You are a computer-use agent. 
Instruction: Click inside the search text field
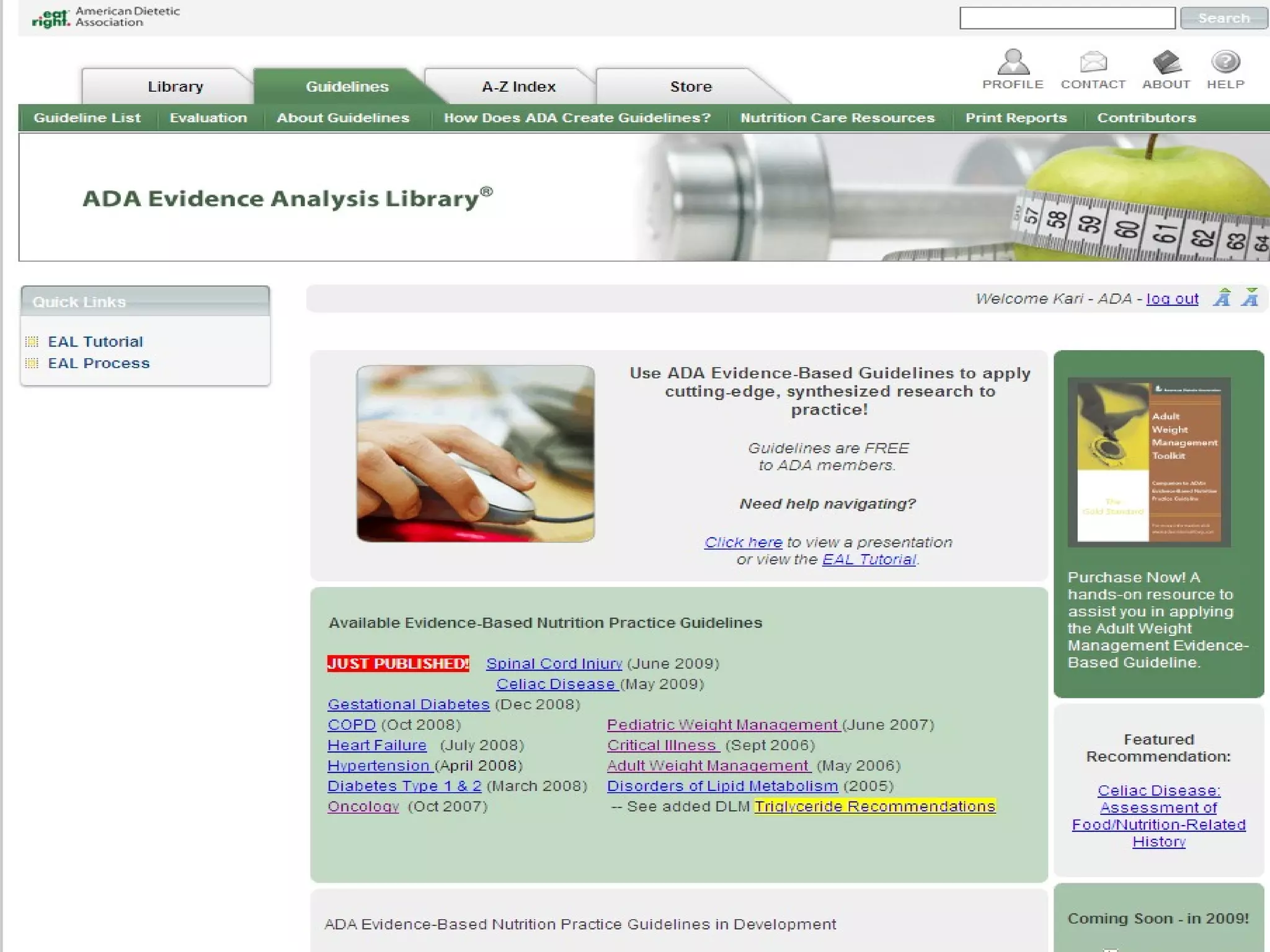pyautogui.click(x=1067, y=18)
